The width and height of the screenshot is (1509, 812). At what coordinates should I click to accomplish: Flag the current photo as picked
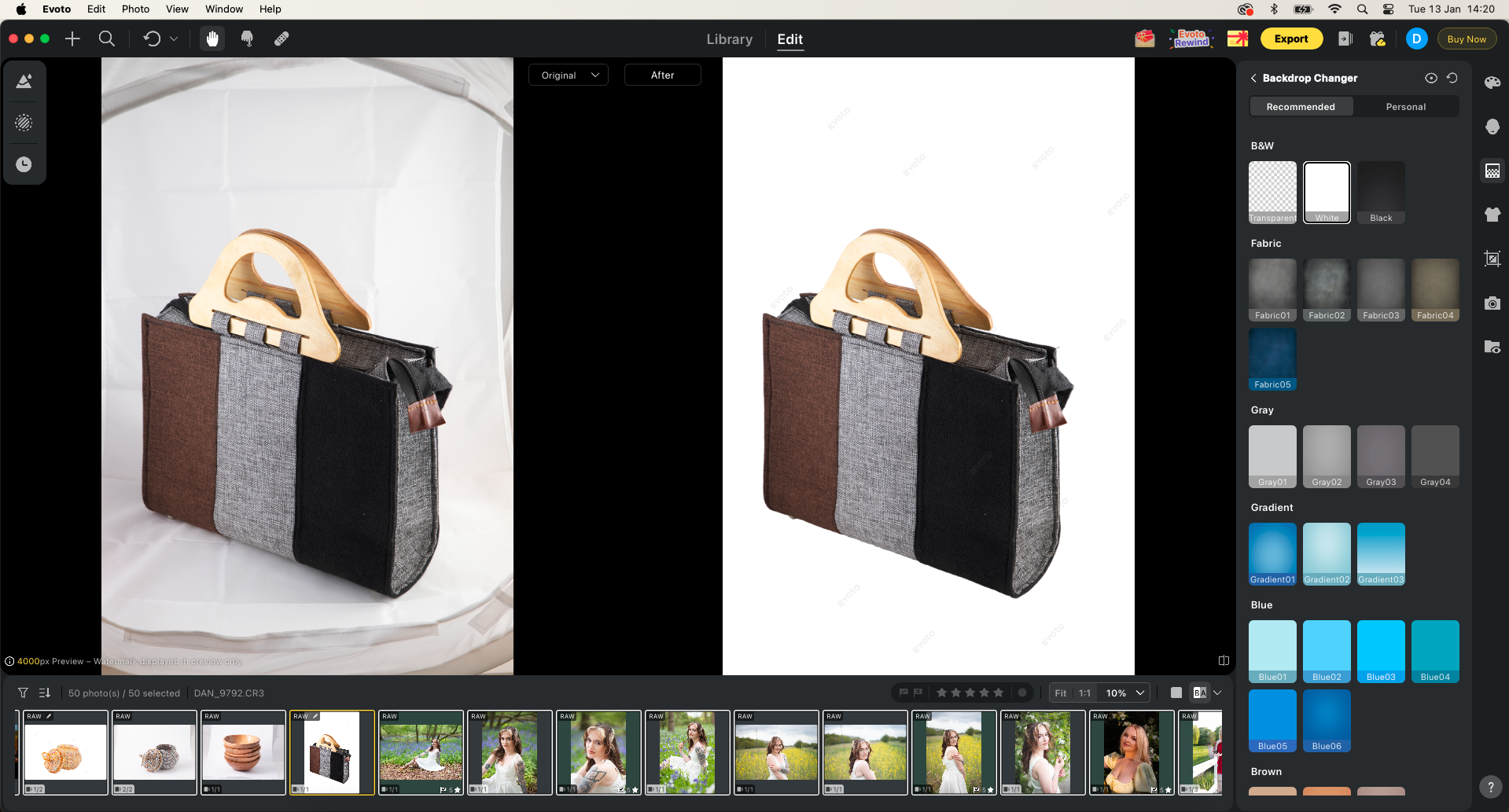pyautogui.click(x=903, y=693)
